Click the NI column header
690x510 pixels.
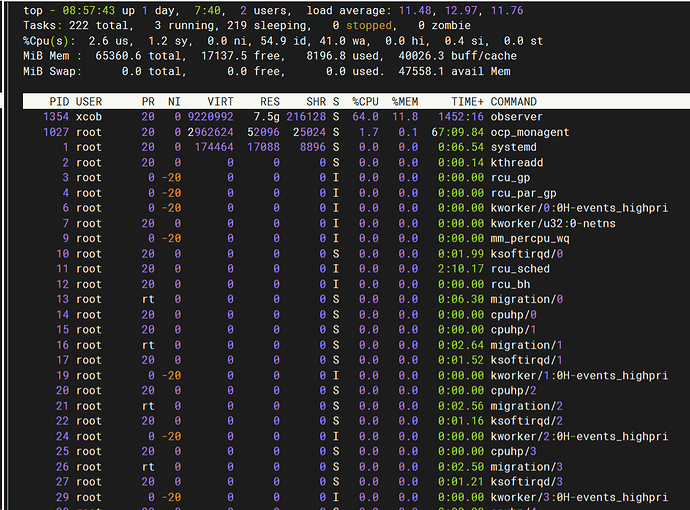pos(174,102)
